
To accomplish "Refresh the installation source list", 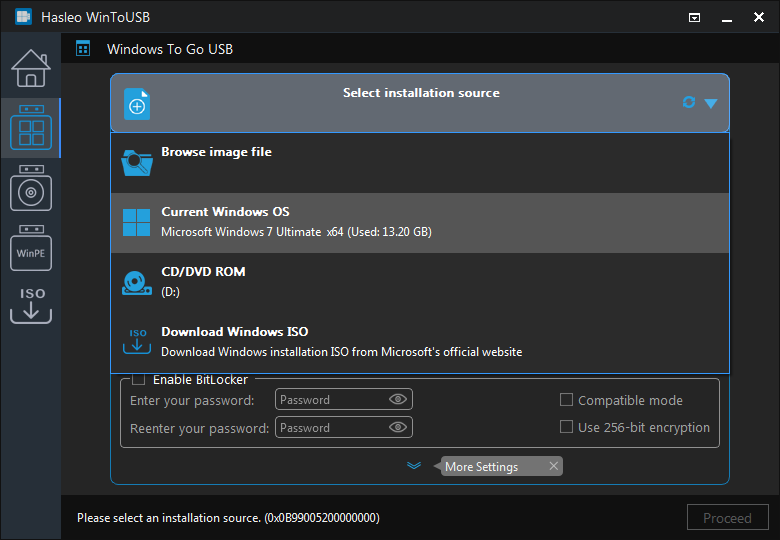I will (x=688, y=102).
